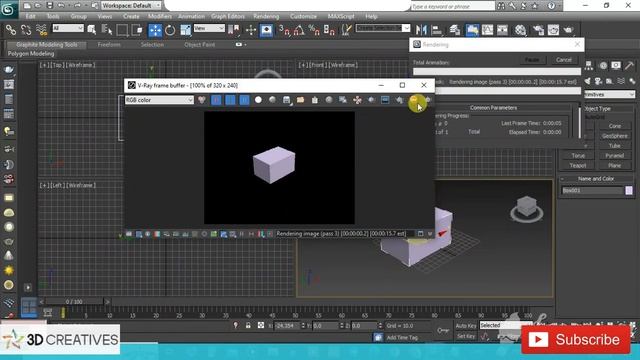Open the Render Setup icon
This screenshot has height=360, width=640.
click(x=538, y=30)
